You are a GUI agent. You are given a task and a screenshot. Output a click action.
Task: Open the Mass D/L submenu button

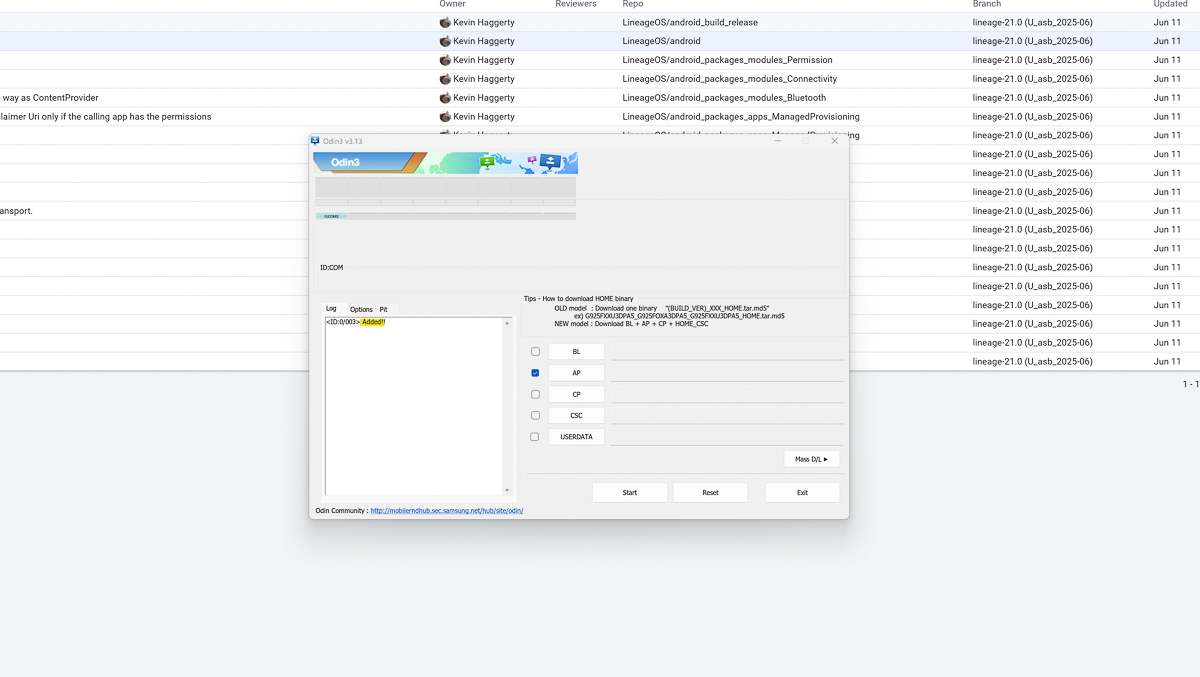[811, 459]
